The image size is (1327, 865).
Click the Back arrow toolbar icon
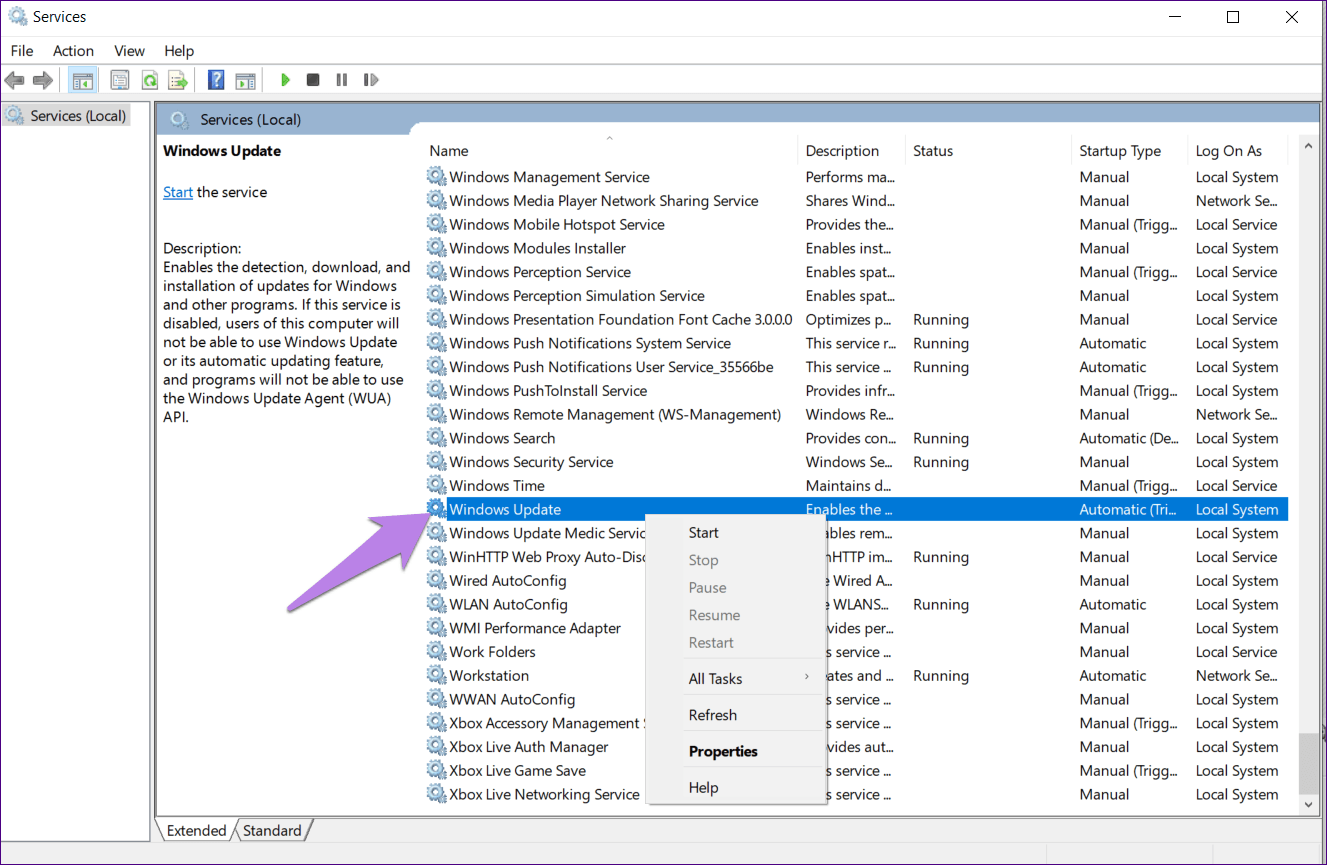15,80
